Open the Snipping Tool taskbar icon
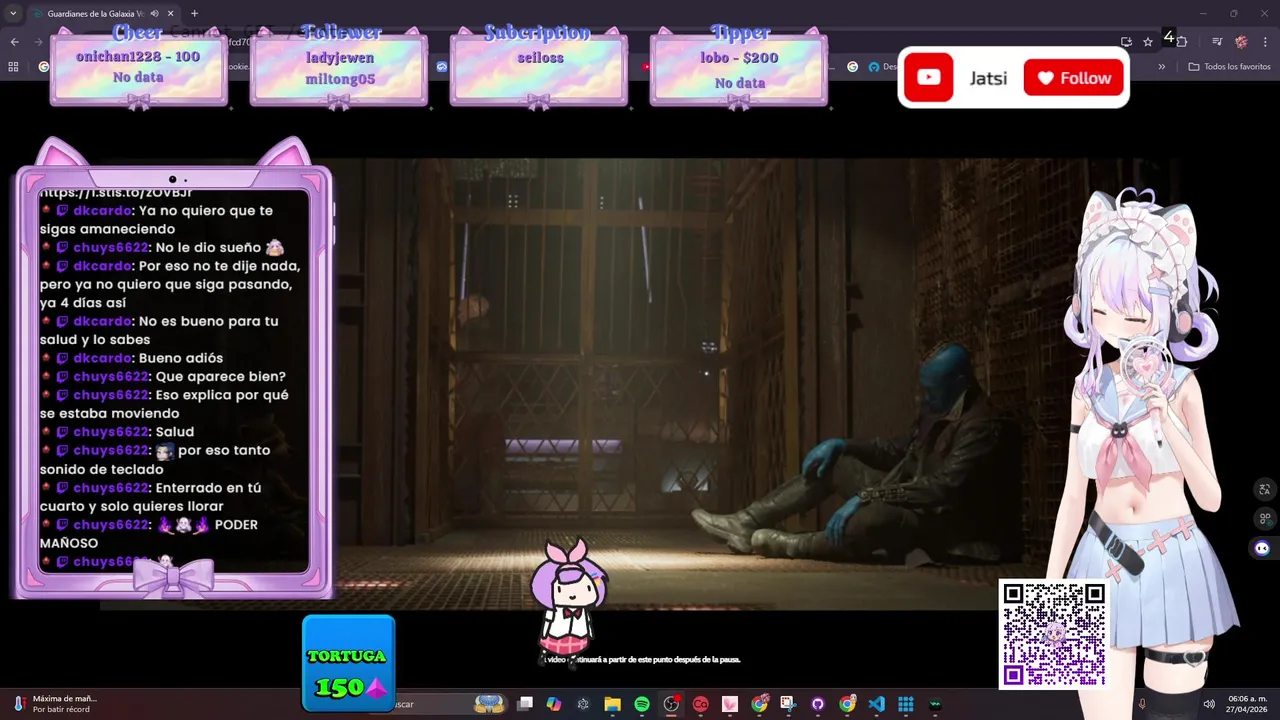The image size is (1280, 720). coord(788,704)
